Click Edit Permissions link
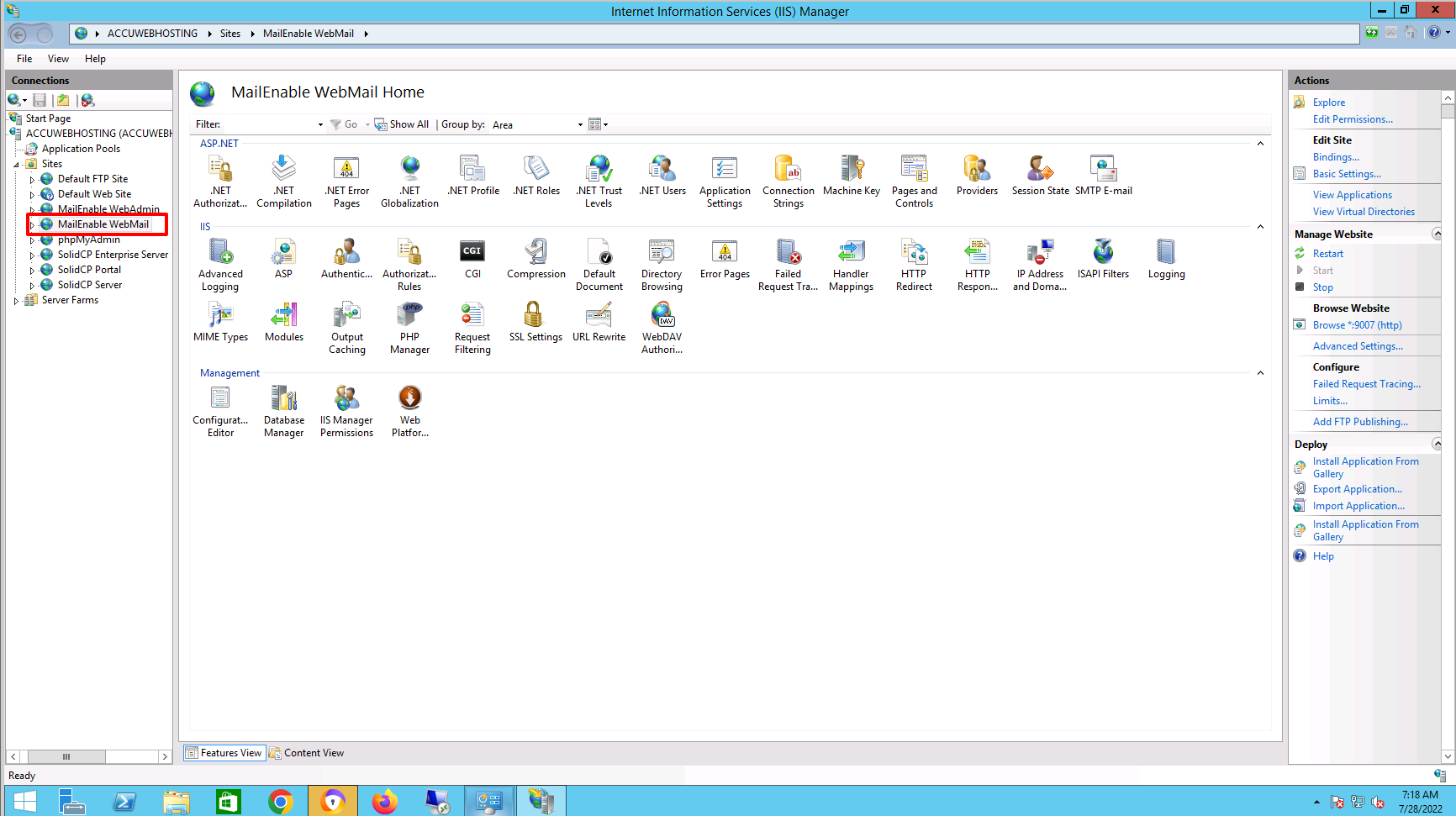The height and width of the screenshot is (816, 1456). click(x=1353, y=119)
